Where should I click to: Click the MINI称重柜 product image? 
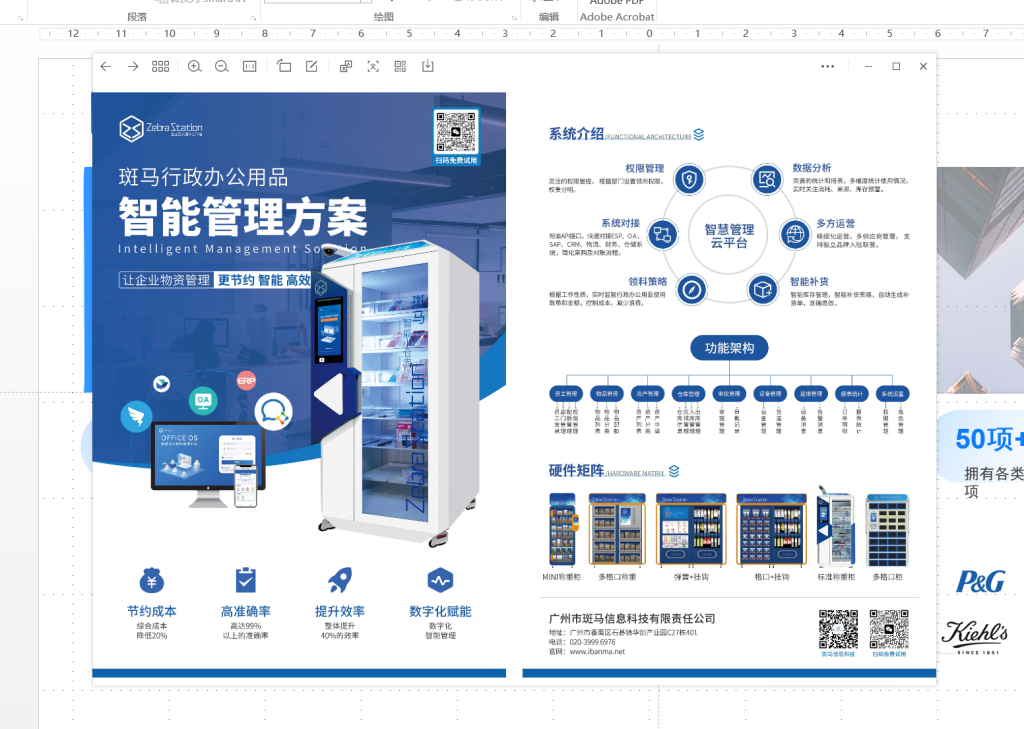point(563,530)
